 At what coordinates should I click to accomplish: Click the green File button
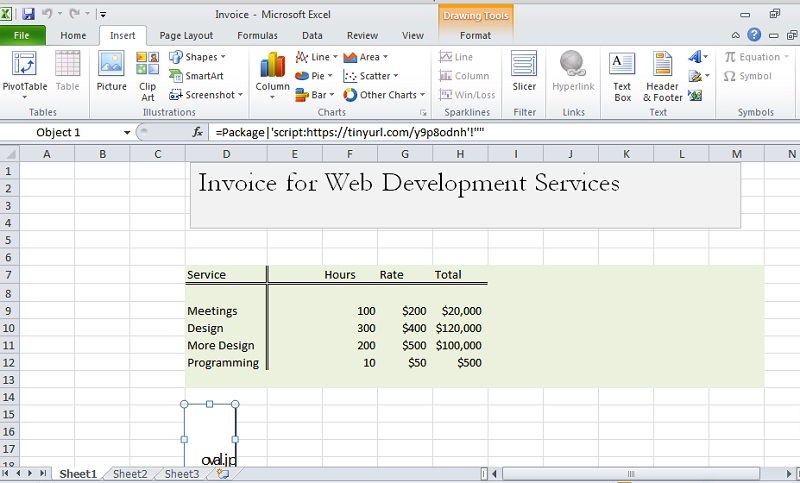tap(22, 35)
